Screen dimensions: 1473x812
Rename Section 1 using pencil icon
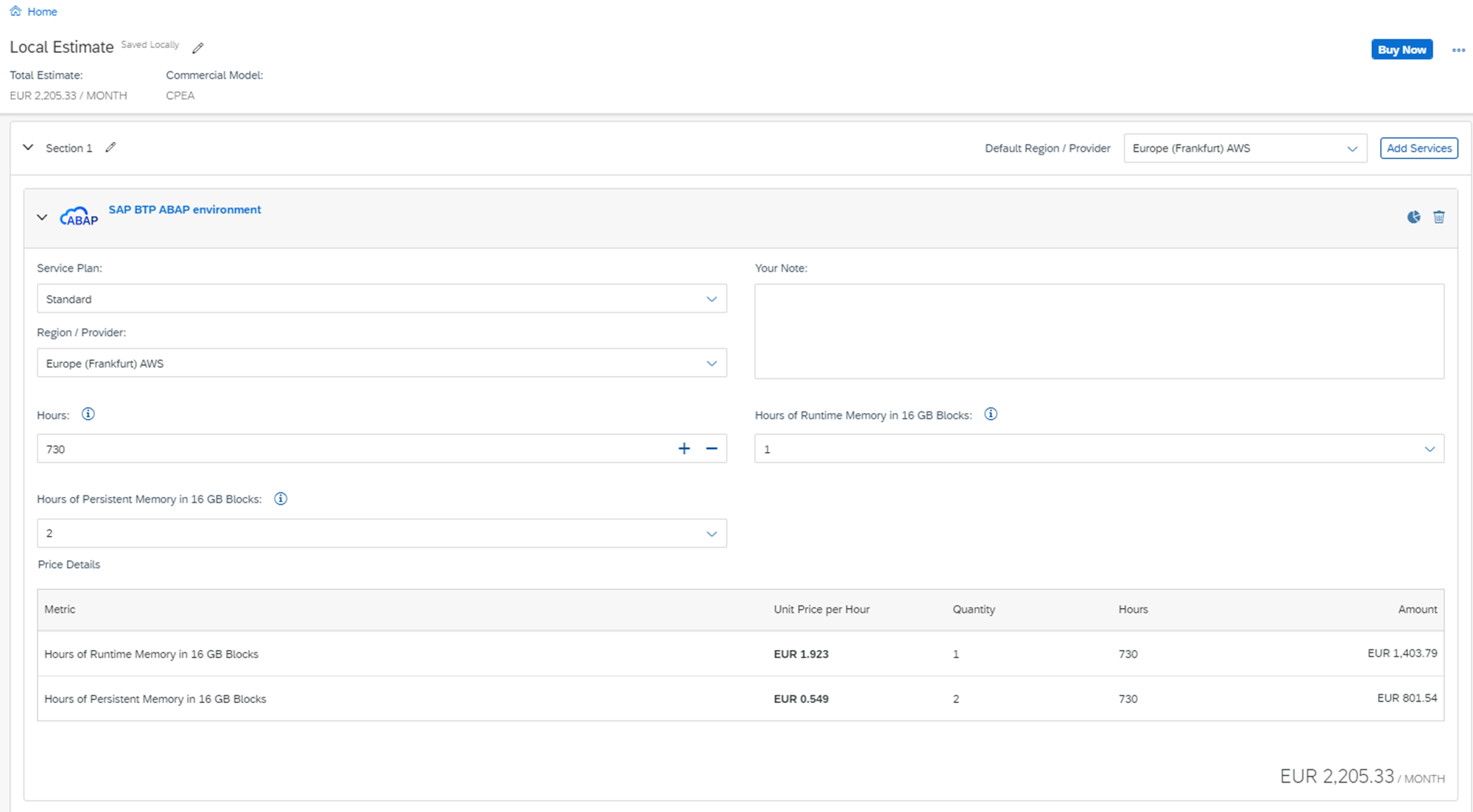110,147
